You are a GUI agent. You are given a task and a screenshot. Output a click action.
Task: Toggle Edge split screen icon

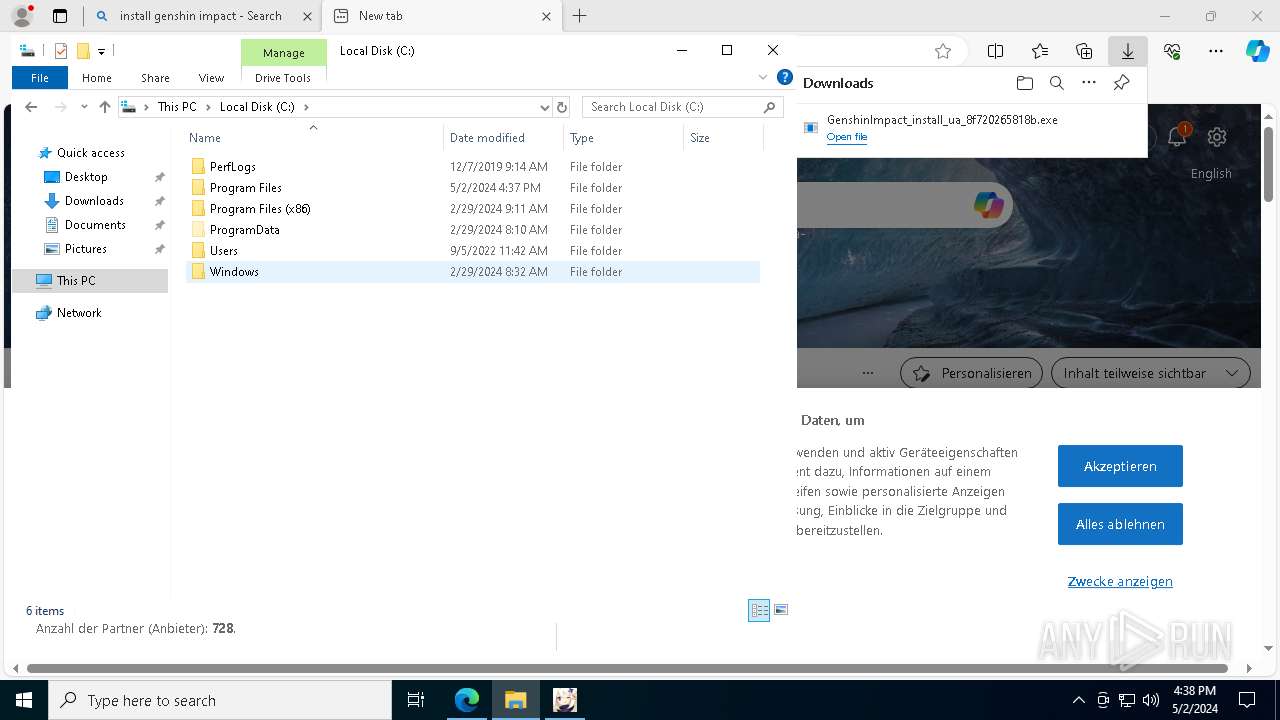point(996,51)
